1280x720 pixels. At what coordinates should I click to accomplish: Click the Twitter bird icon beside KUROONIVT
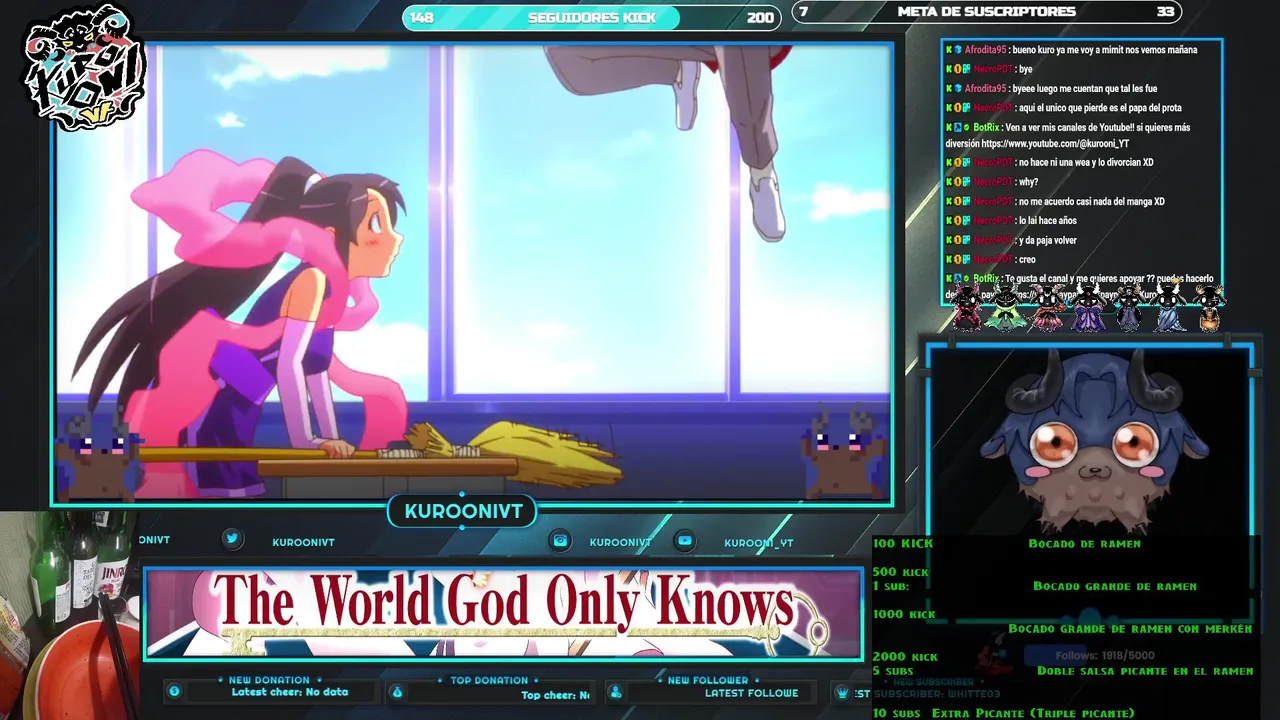[232, 539]
